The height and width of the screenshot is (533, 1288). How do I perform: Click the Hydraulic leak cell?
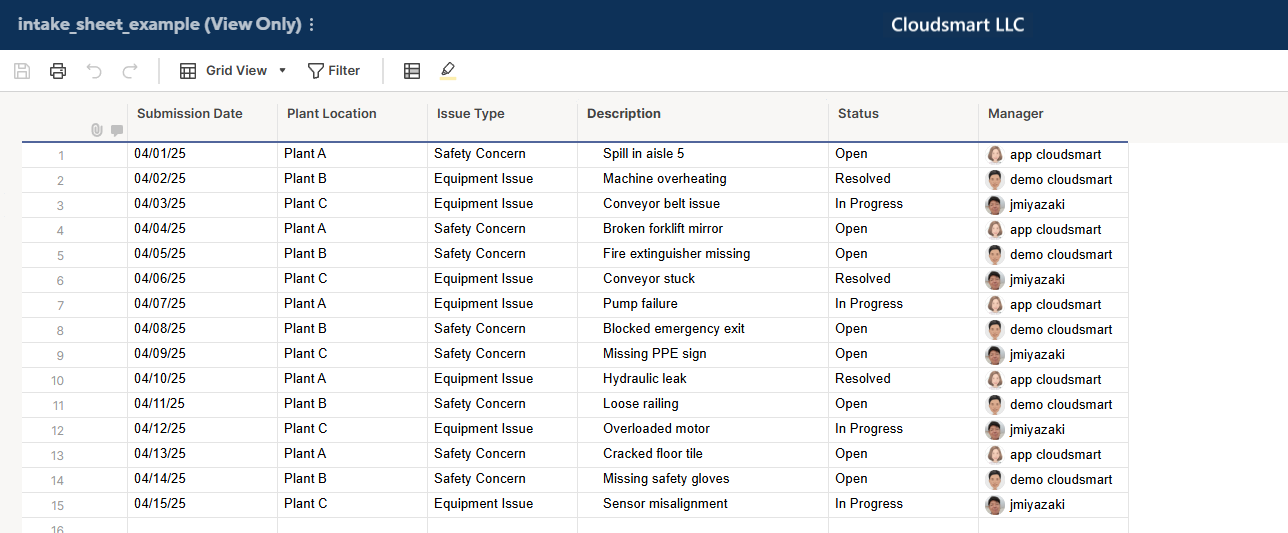[x=703, y=379]
